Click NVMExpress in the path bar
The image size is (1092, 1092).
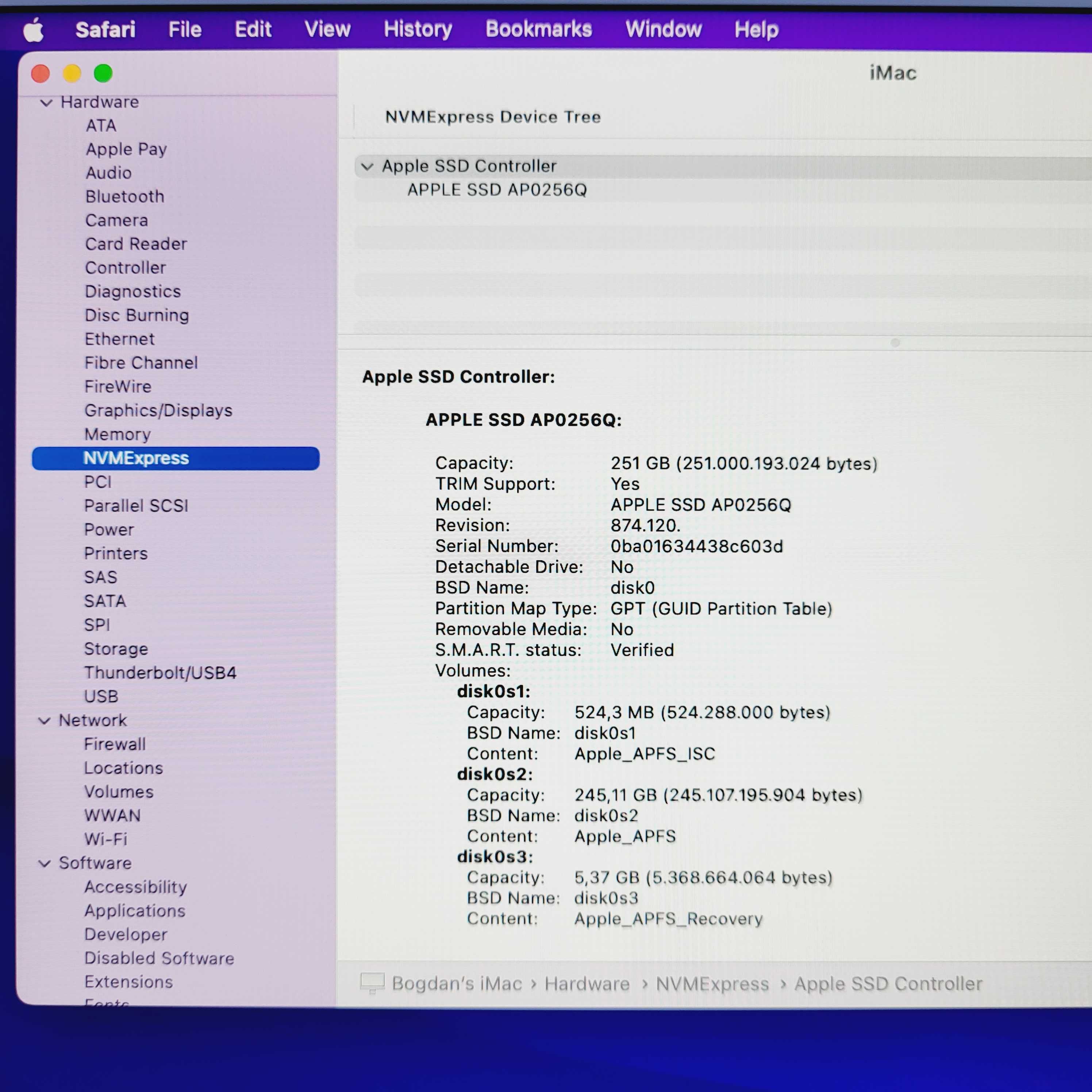click(x=712, y=984)
